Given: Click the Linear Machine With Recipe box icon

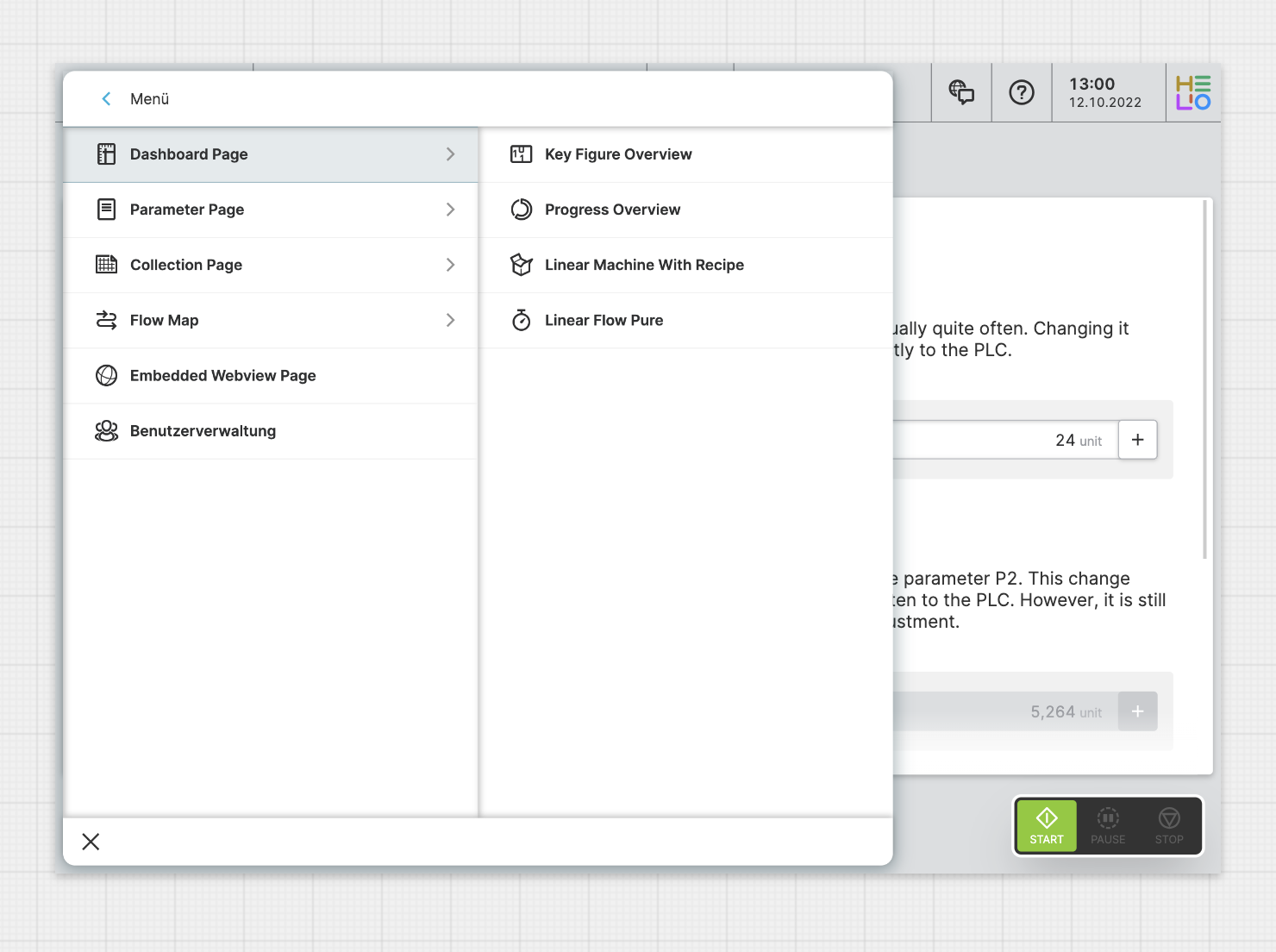Looking at the screenshot, I should coord(521,265).
